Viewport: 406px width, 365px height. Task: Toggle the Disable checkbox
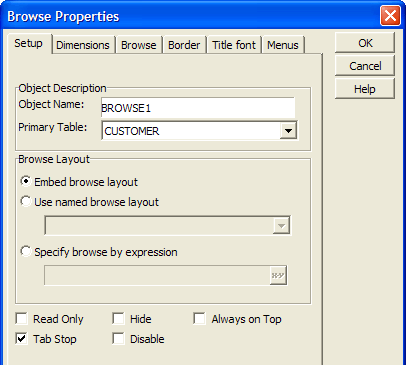[x=118, y=339]
